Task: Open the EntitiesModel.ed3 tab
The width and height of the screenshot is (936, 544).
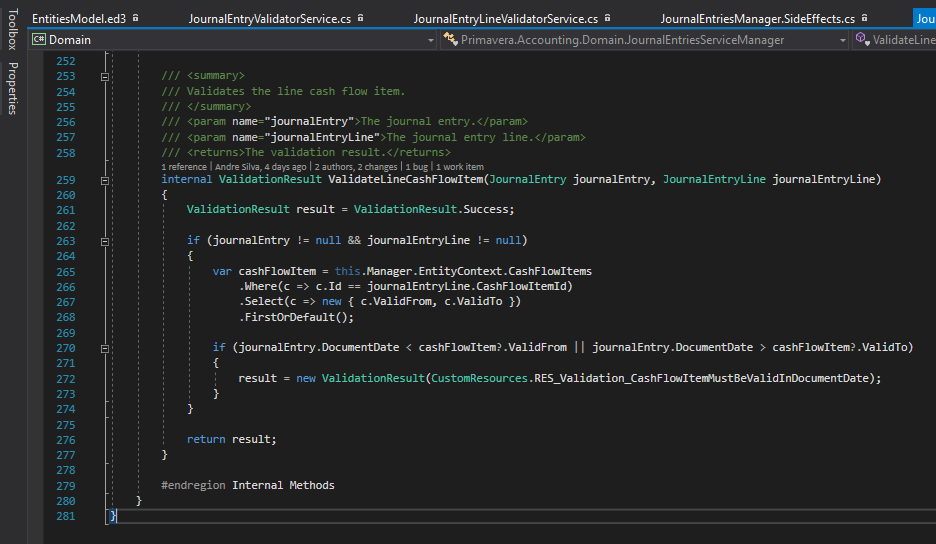Action: point(79,19)
